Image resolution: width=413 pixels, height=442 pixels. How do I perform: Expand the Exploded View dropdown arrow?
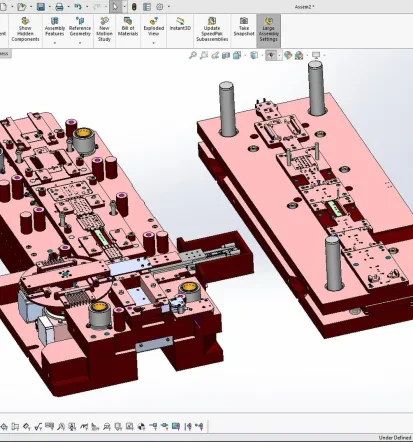[x=154, y=42]
